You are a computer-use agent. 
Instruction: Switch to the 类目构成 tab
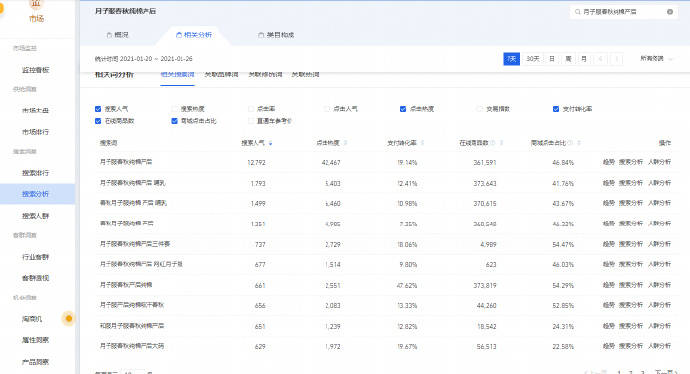coord(276,35)
